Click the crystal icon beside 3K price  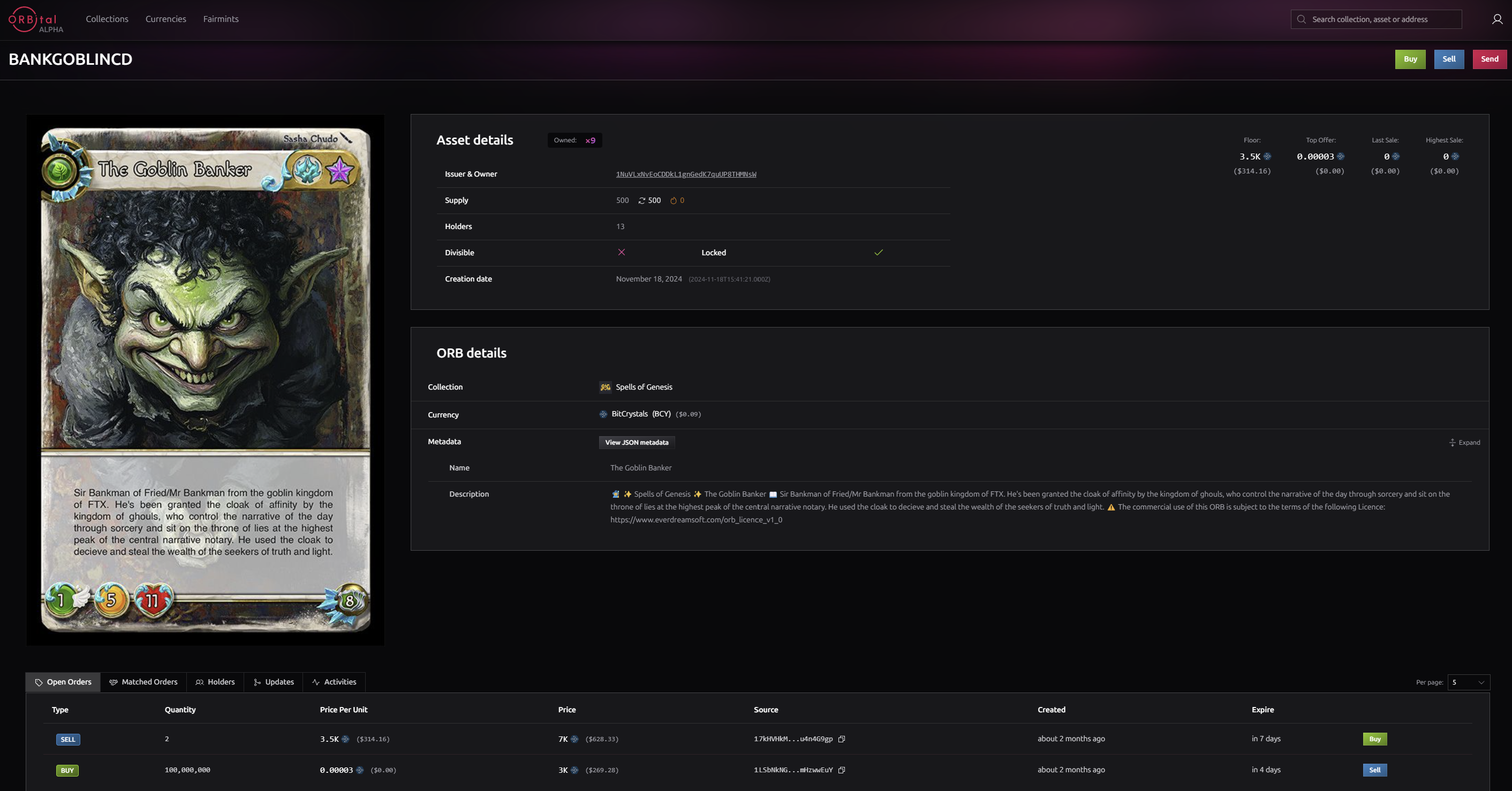[x=574, y=771]
